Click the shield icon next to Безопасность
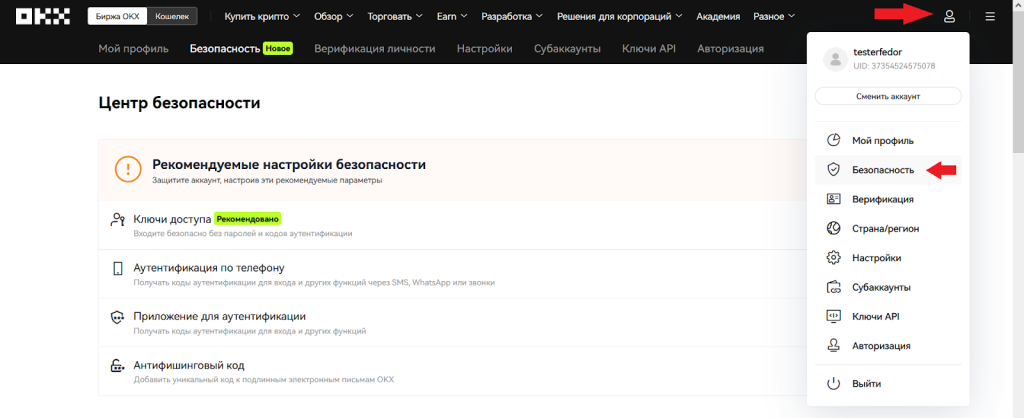 [x=833, y=170]
